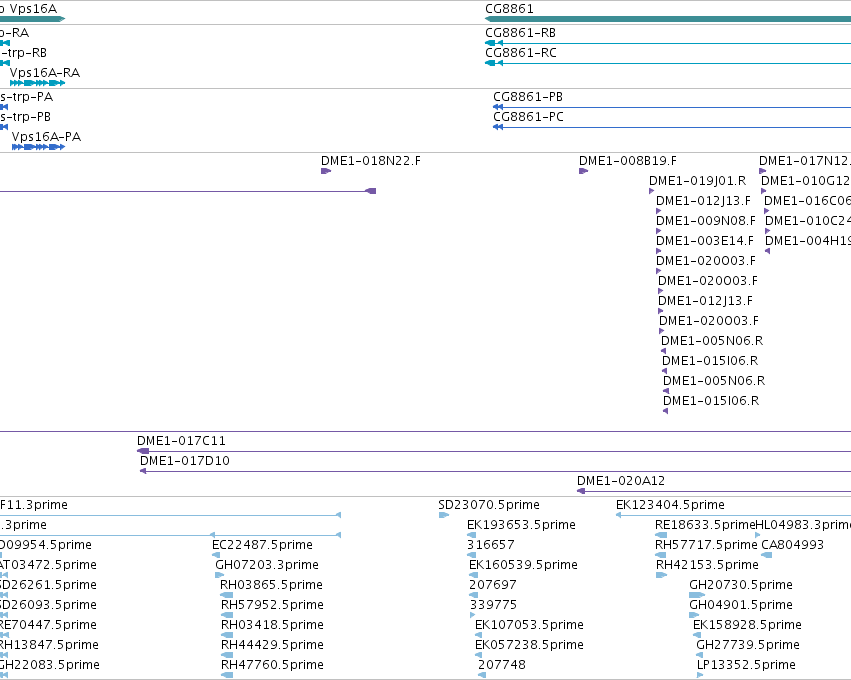Select the GH20730.5prime label

point(741,585)
